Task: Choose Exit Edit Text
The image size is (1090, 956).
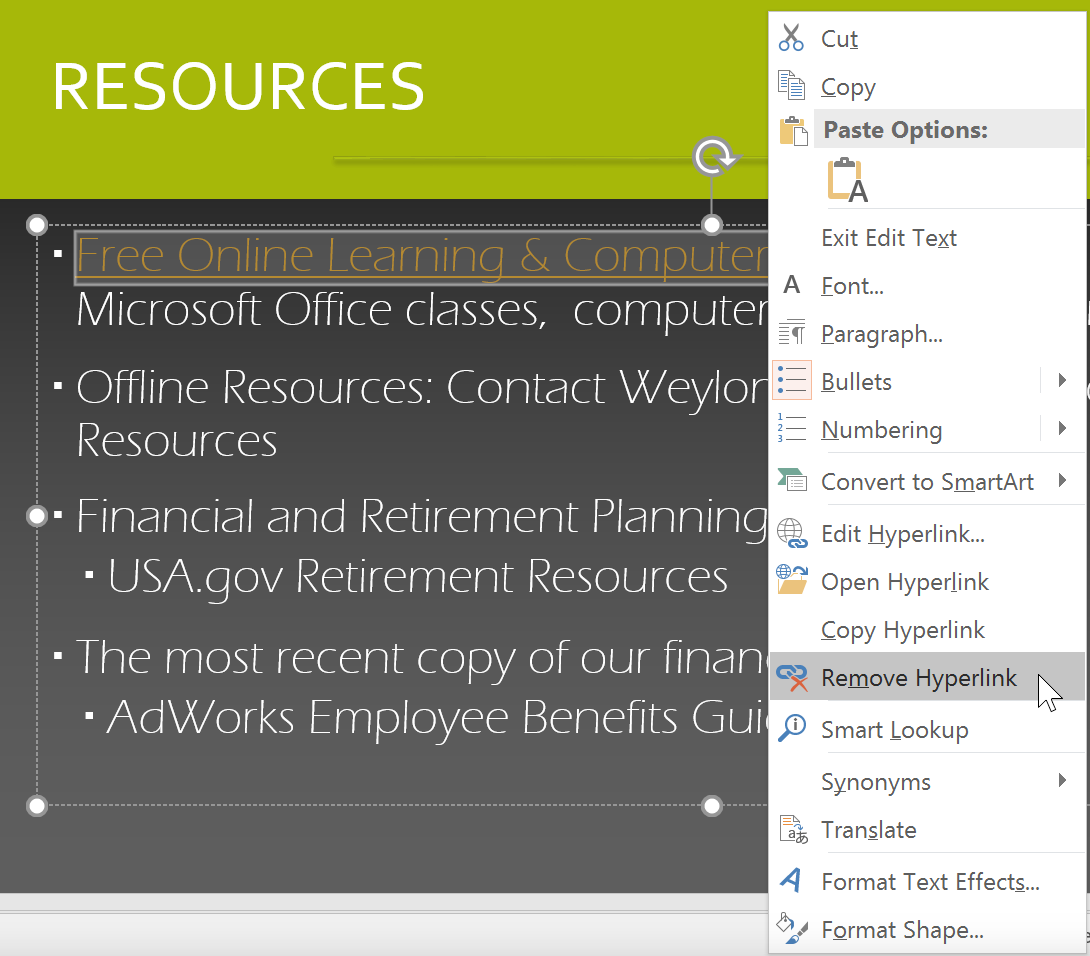Action: coord(888,238)
